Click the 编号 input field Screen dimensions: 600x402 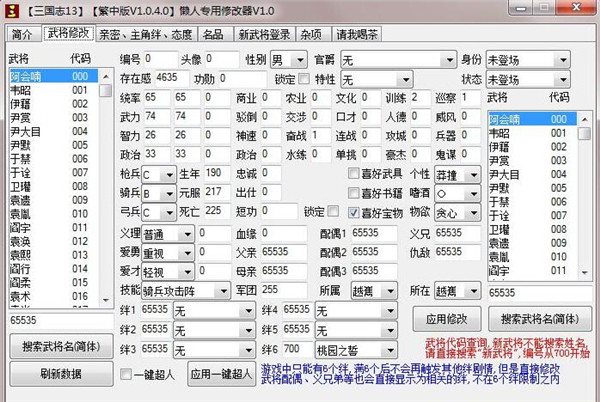coord(161,59)
